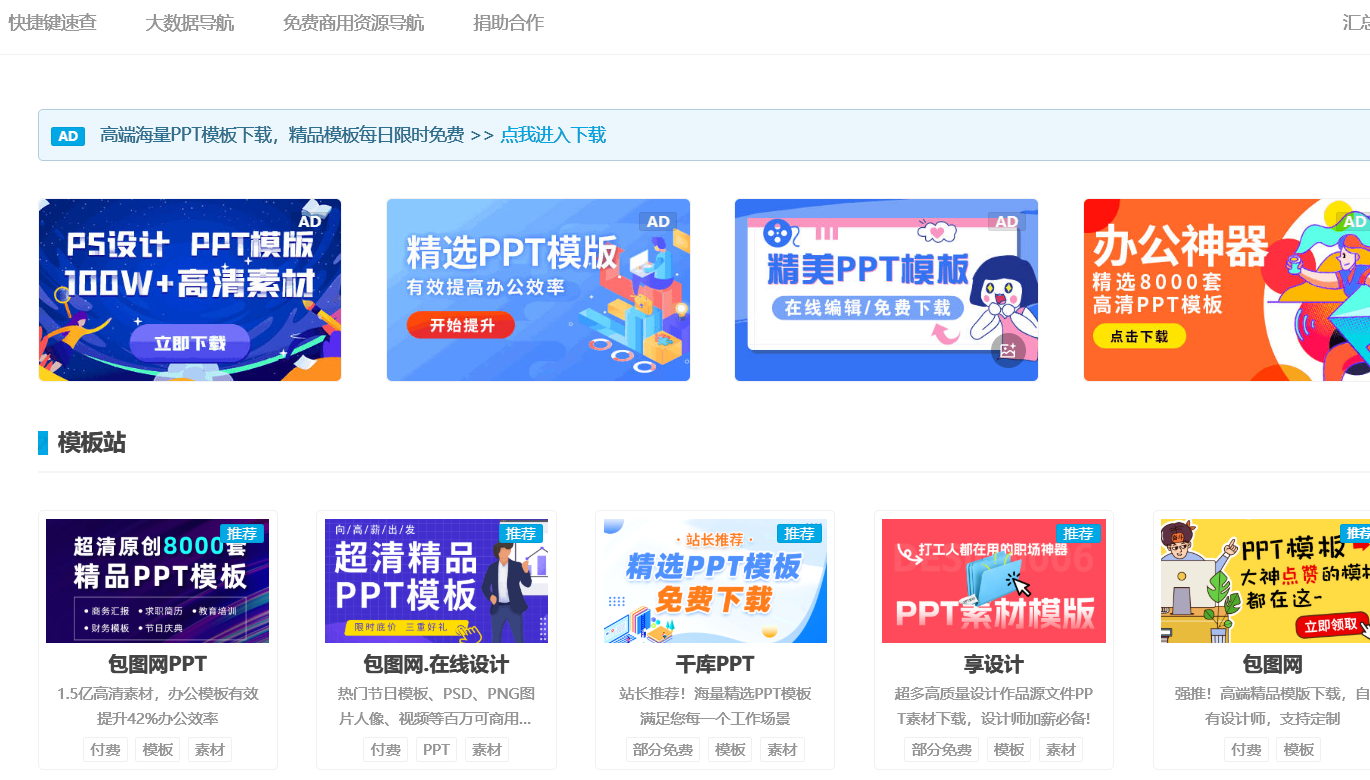Click the blue AD badge icon in notice bar
Viewport: 1370px width, 780px height.
point(68,136)
